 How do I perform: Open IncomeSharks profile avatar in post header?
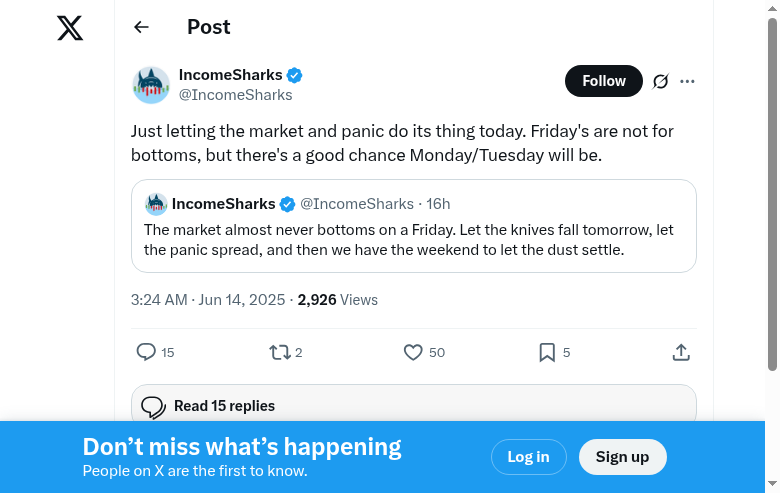(151, 85)
